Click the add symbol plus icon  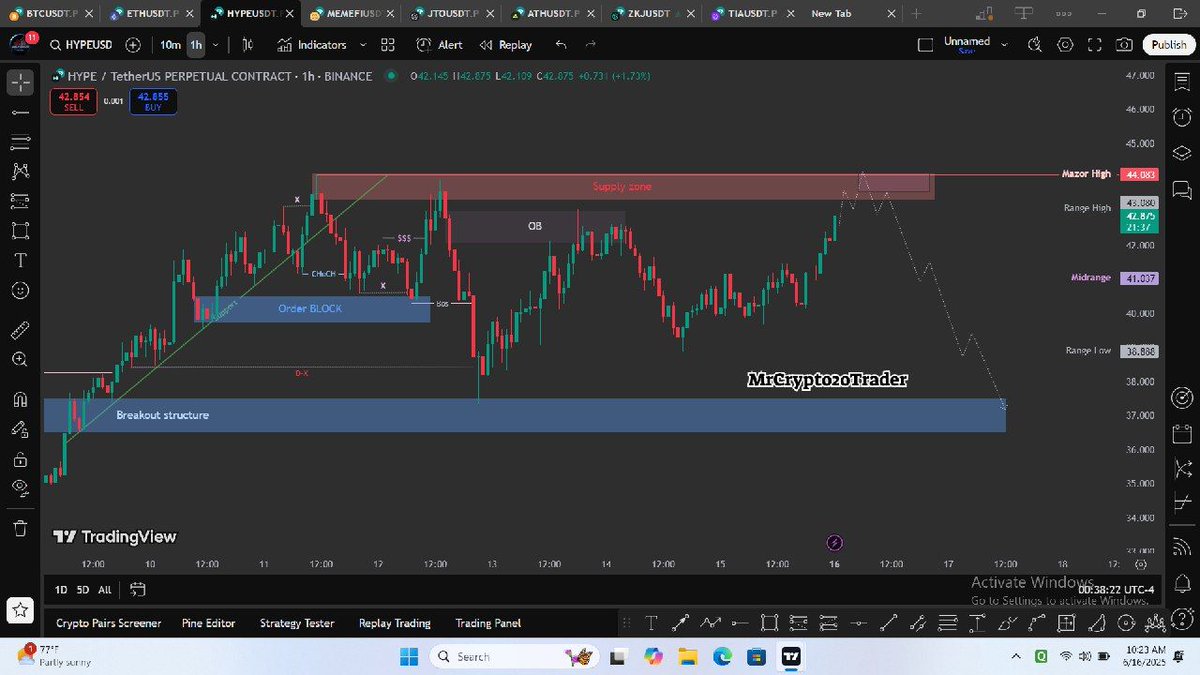pyautogui.click(x=133, y=45)
